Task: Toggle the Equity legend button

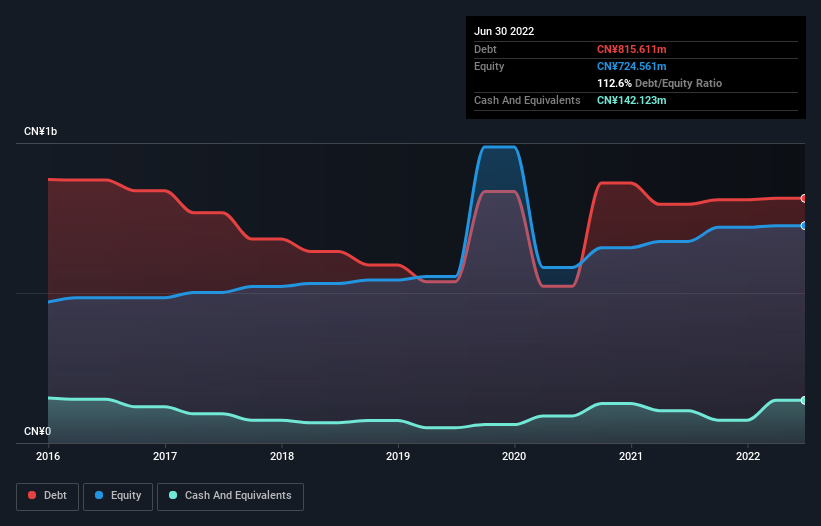Action: pos(118,496)
